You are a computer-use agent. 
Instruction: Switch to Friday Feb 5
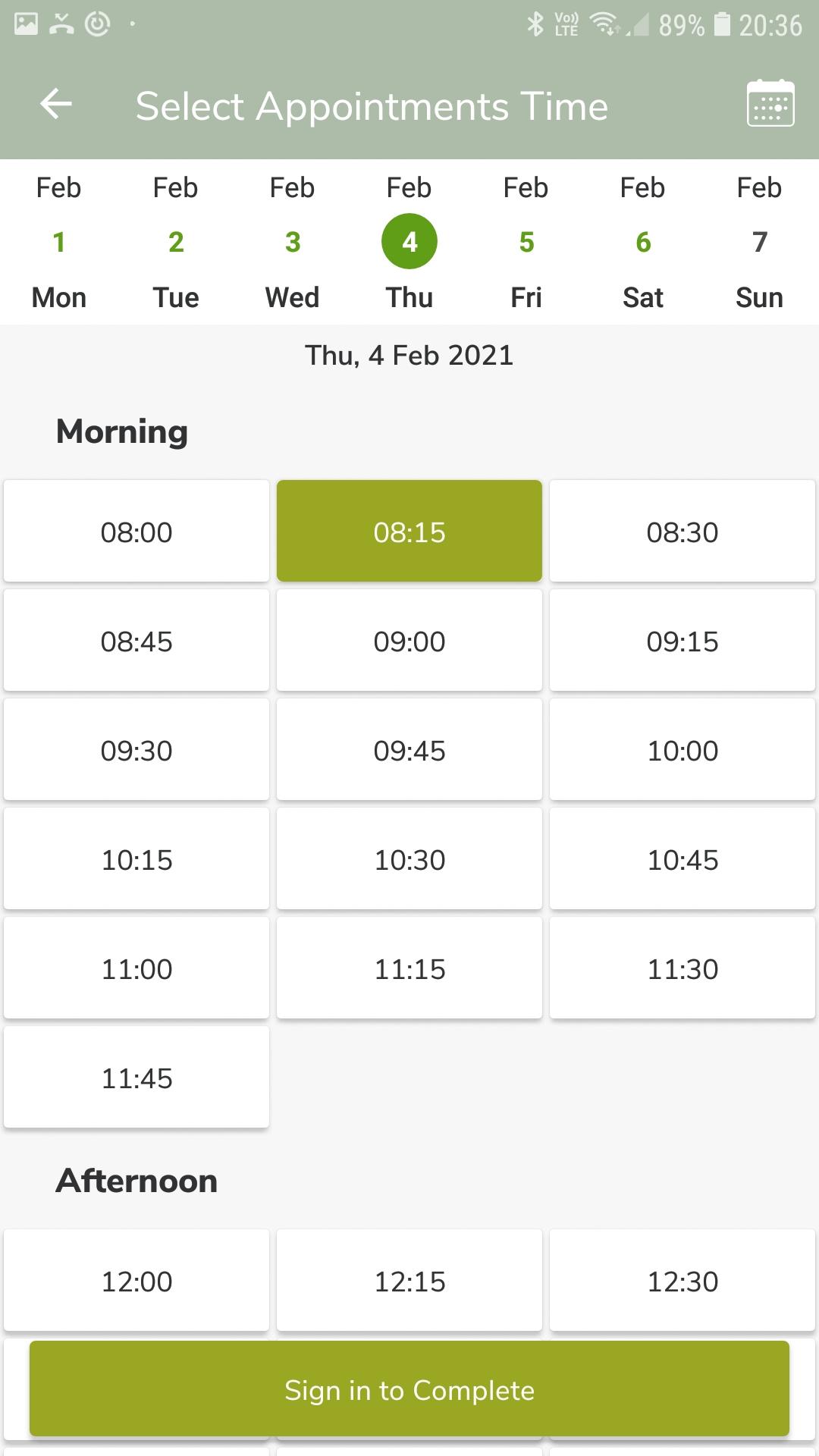(x=526, y=243)
